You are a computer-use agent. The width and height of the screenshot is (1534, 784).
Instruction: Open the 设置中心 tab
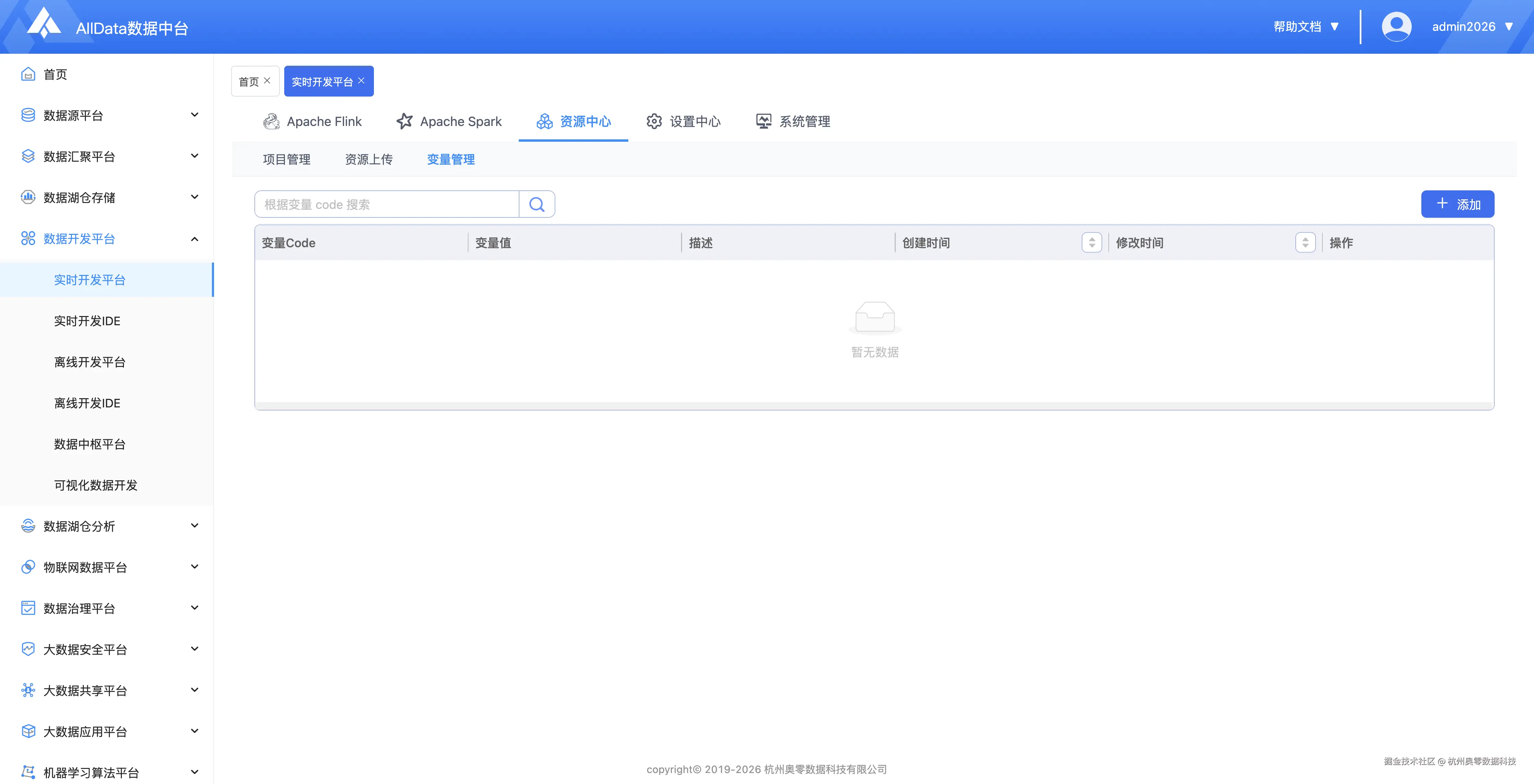[x=684, y=122]
